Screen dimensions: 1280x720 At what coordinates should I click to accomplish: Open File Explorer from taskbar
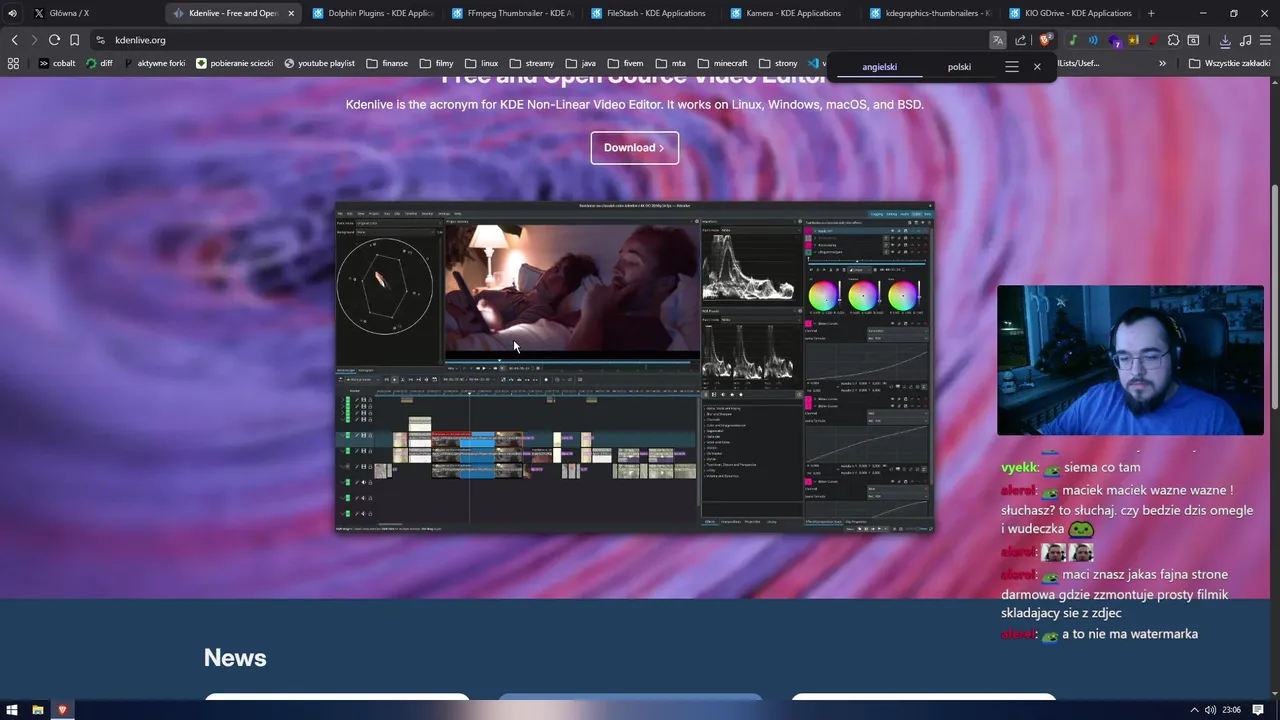tap(38, 710)
